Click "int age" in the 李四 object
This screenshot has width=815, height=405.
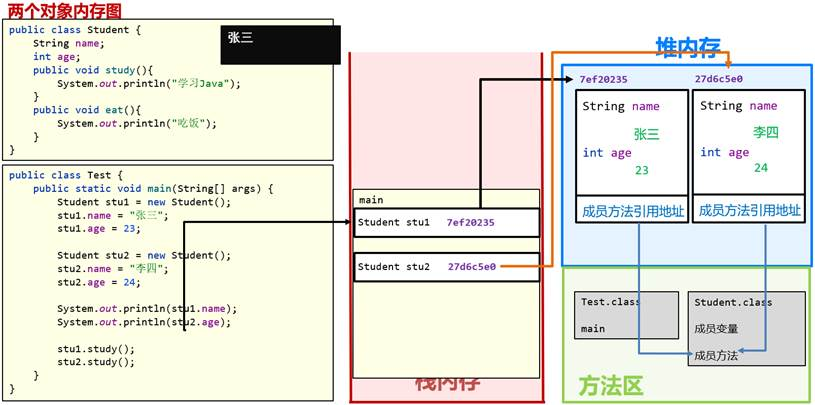point(725,152)
